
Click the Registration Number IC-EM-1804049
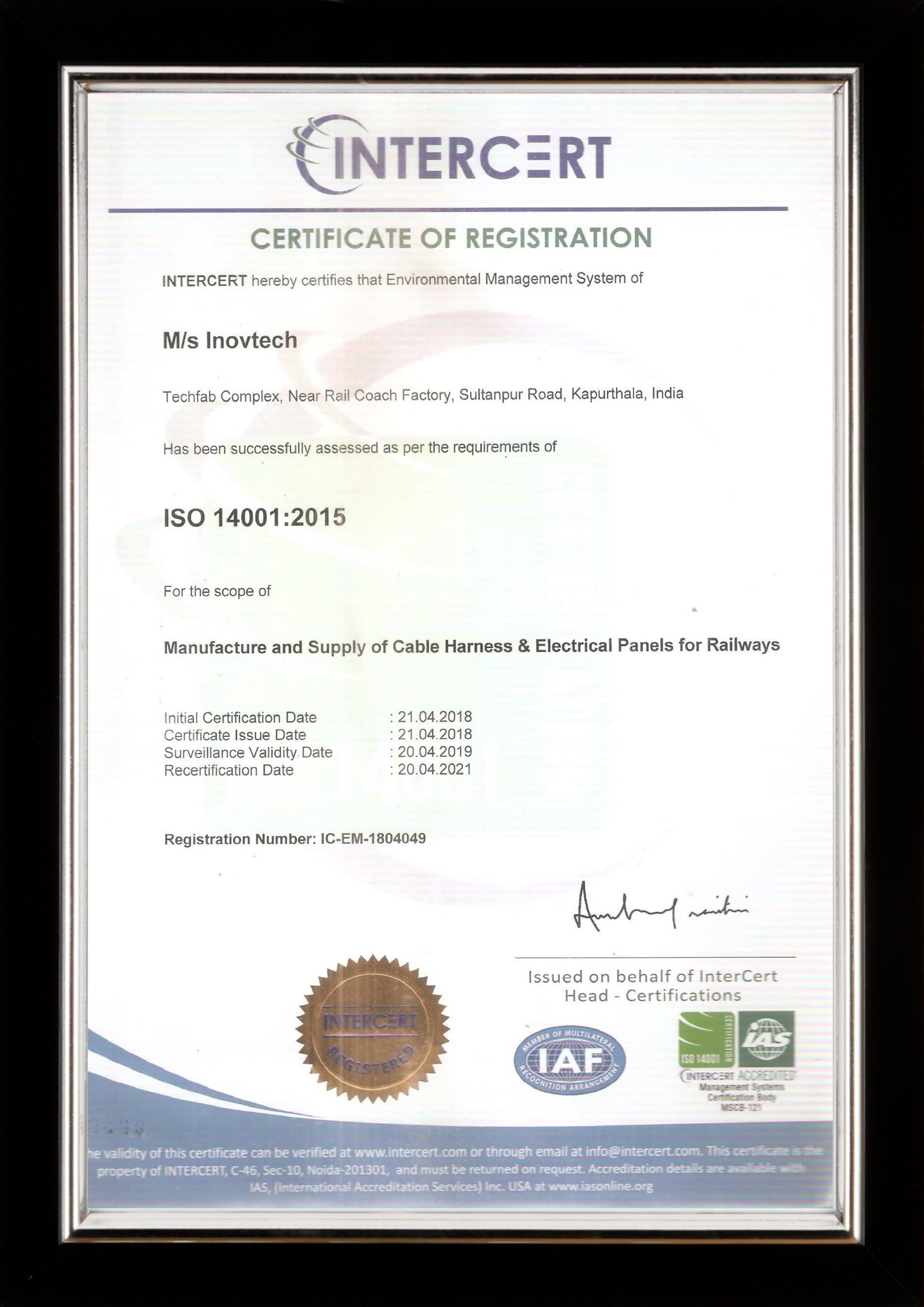tap(295, 839)
